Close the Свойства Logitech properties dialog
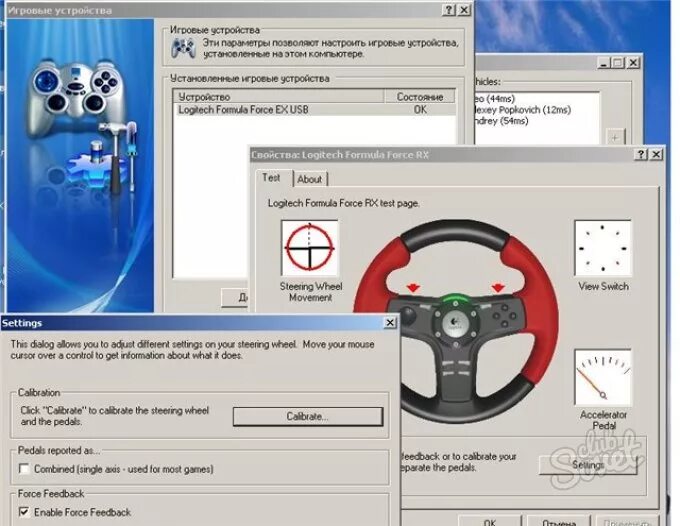This screenshot has width=680, height=526. (x=657, y=154)
